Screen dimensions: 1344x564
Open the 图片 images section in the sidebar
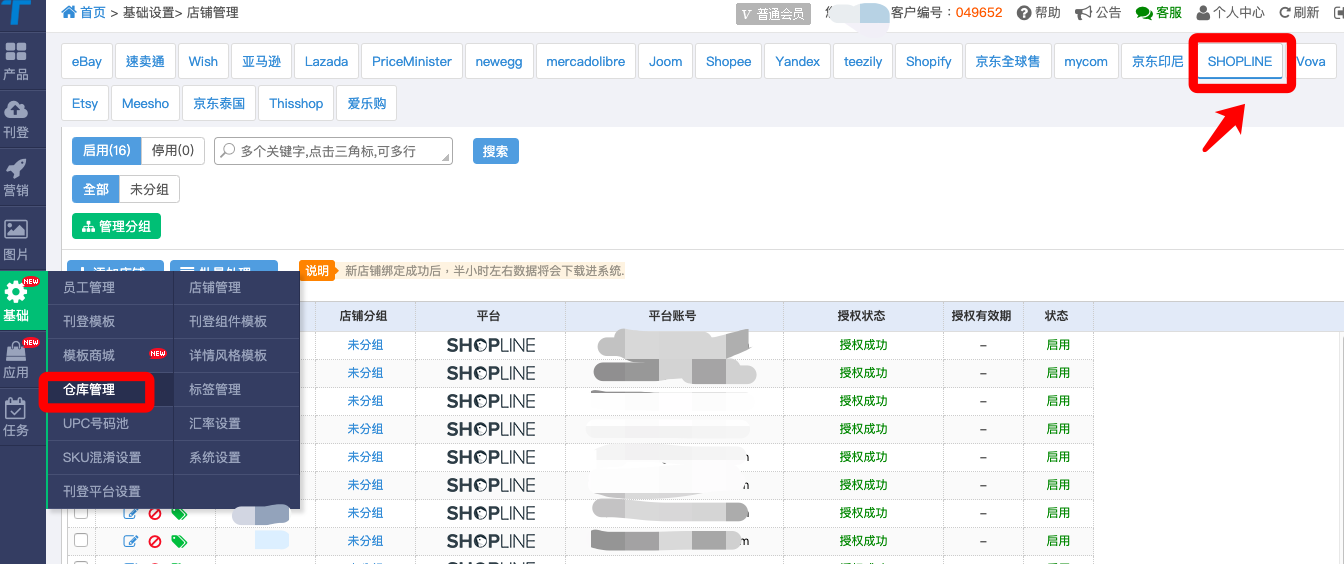coord(16,241)
